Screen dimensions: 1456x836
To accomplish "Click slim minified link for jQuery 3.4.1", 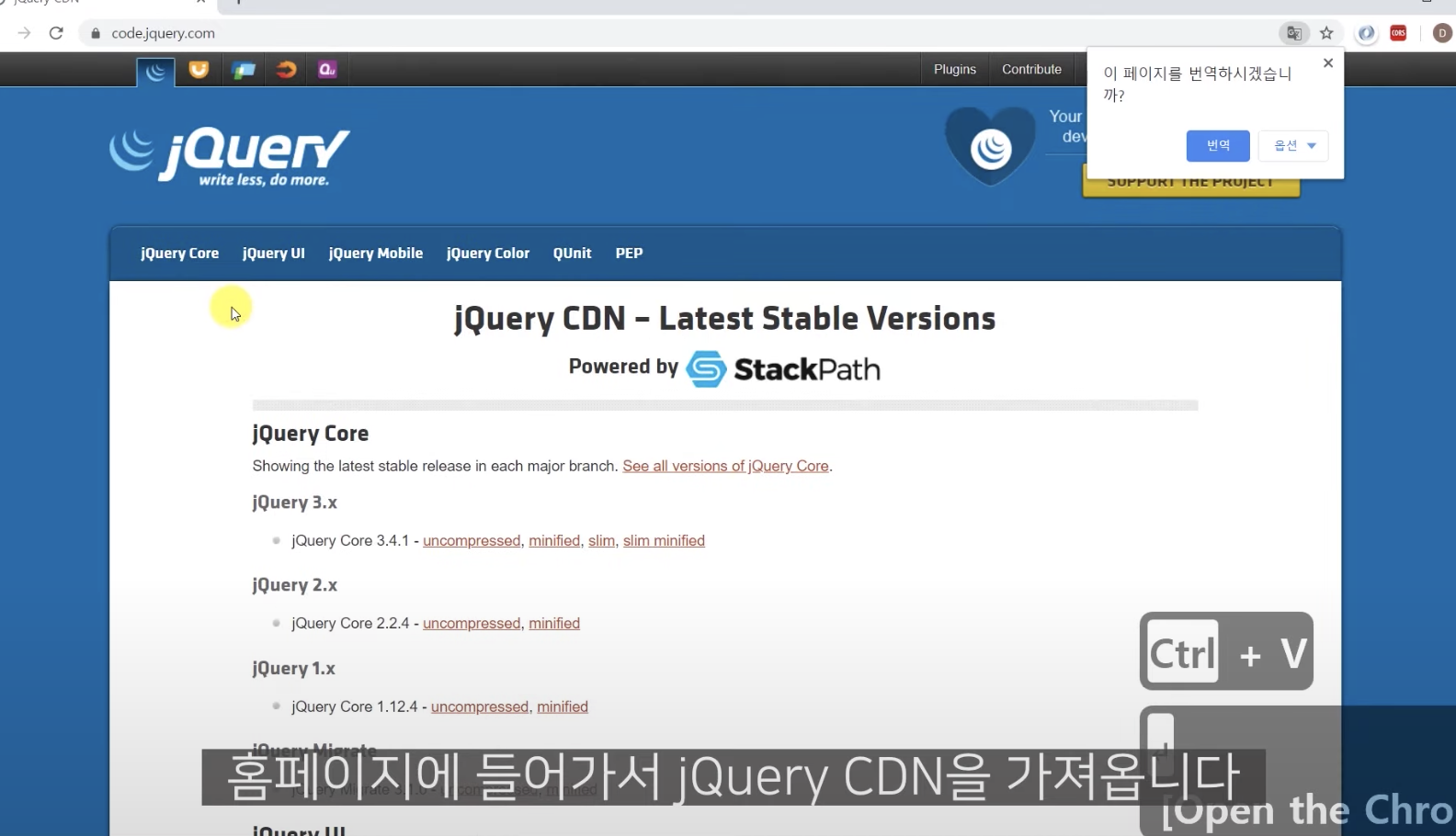I will tap(664, 541).
